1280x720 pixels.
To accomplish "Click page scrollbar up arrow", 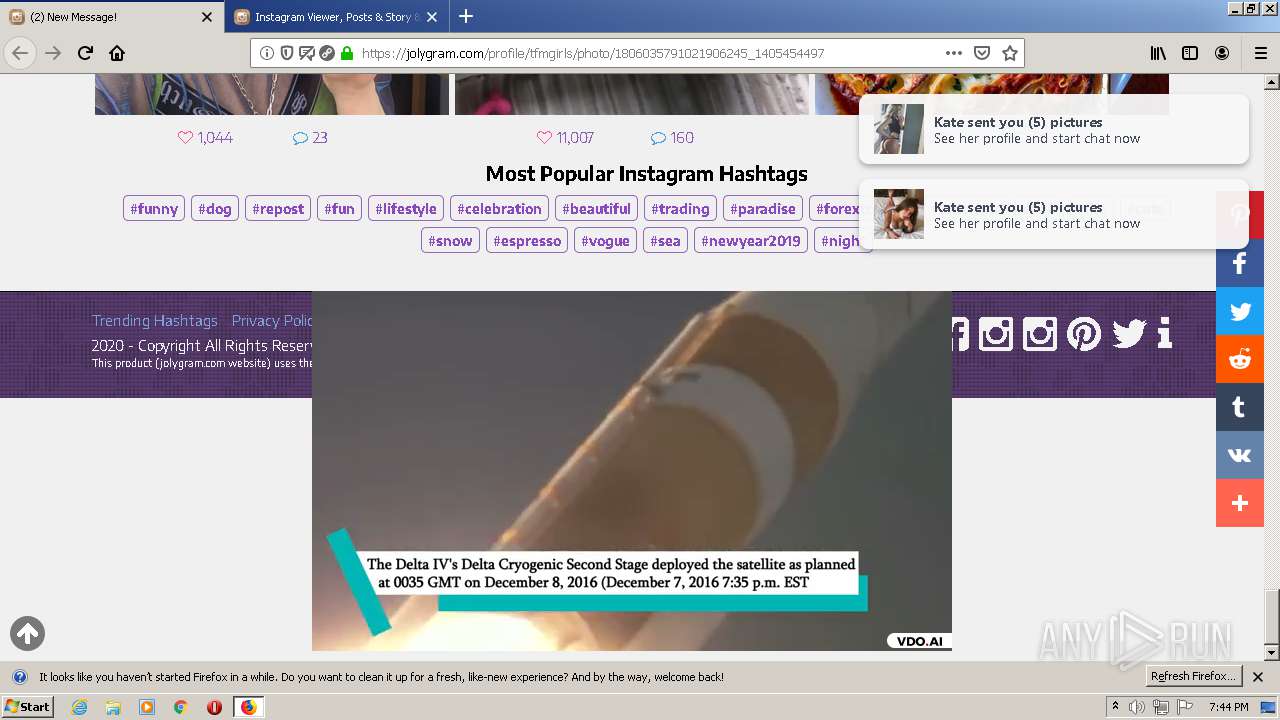I will [x=1272, y=82].
